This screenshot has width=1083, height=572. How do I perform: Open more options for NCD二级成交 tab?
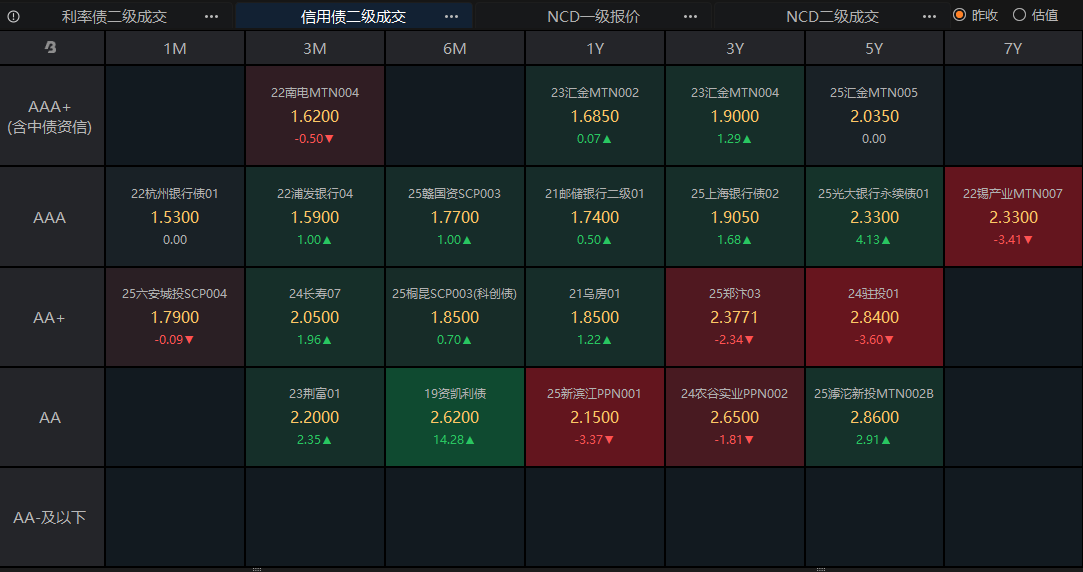pos(930,17)
